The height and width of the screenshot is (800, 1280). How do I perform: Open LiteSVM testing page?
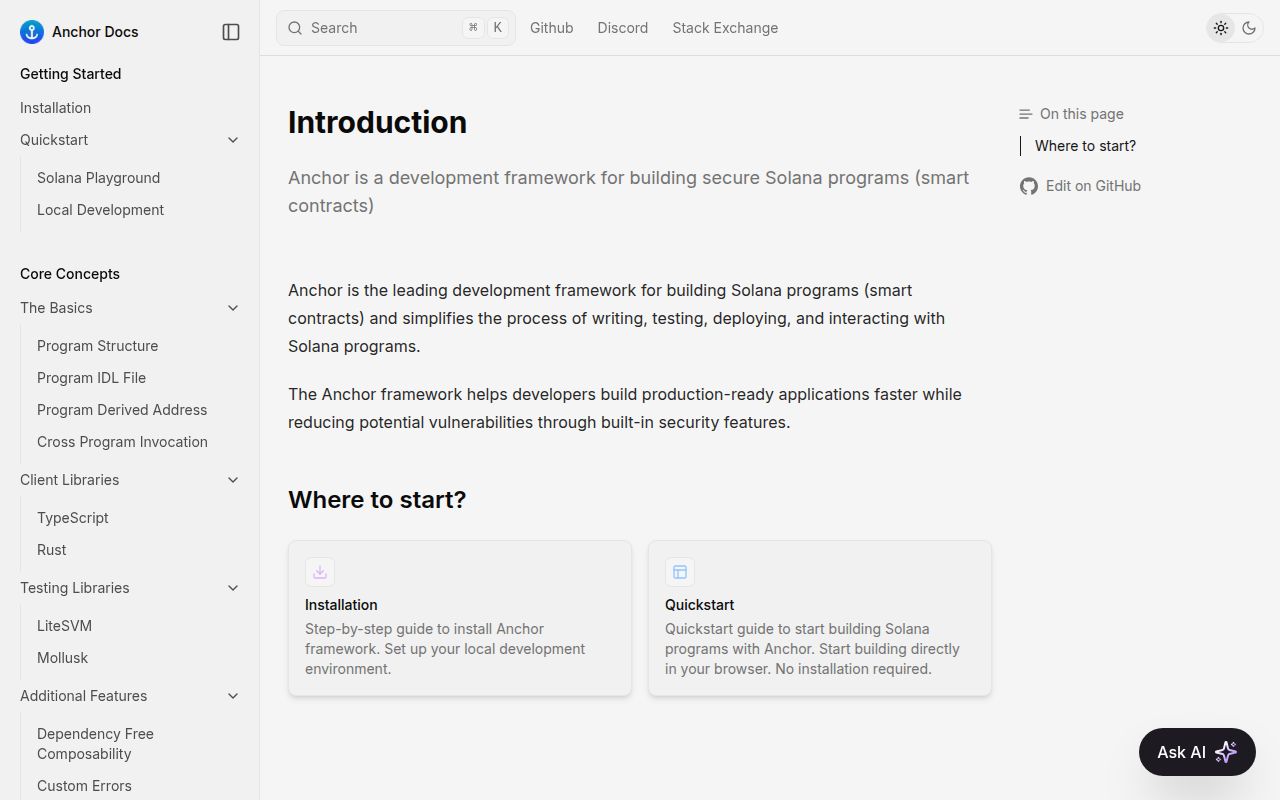[x=64, y=626]
